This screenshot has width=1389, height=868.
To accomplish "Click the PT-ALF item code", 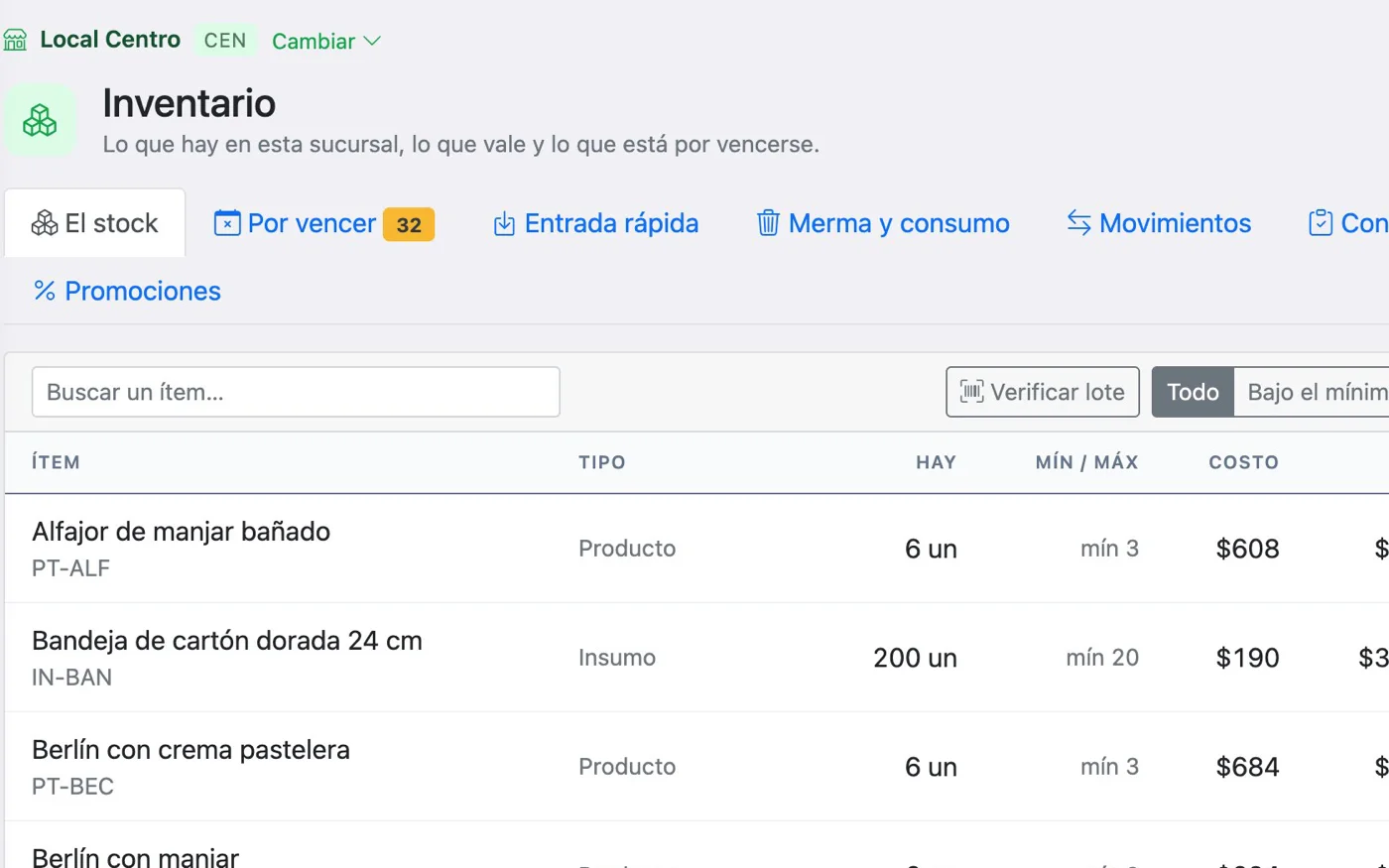I will point(70,568).
